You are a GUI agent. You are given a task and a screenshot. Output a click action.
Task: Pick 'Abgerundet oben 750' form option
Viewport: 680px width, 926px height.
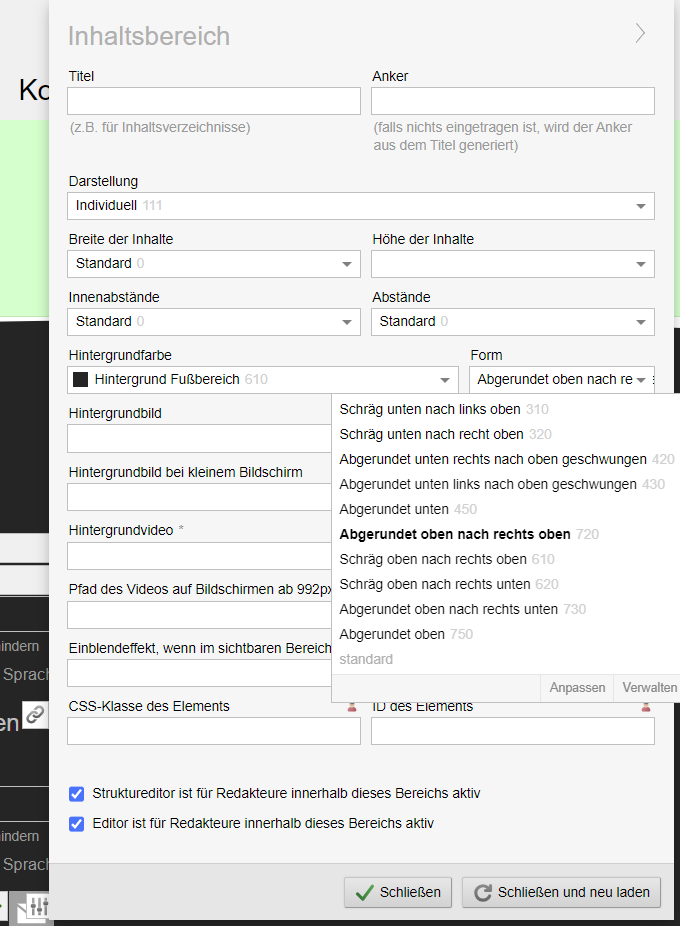[392, 635]
